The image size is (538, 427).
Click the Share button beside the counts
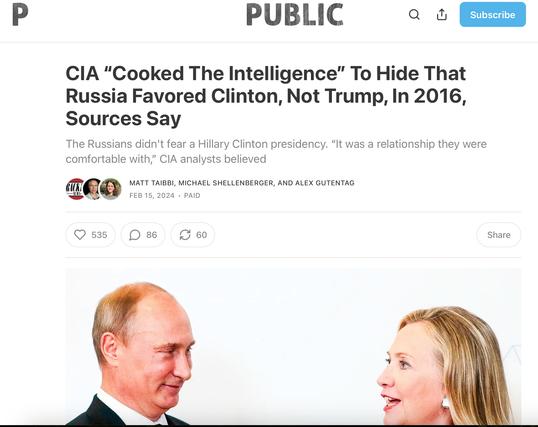pyautogui.click(x=499, y=235)
